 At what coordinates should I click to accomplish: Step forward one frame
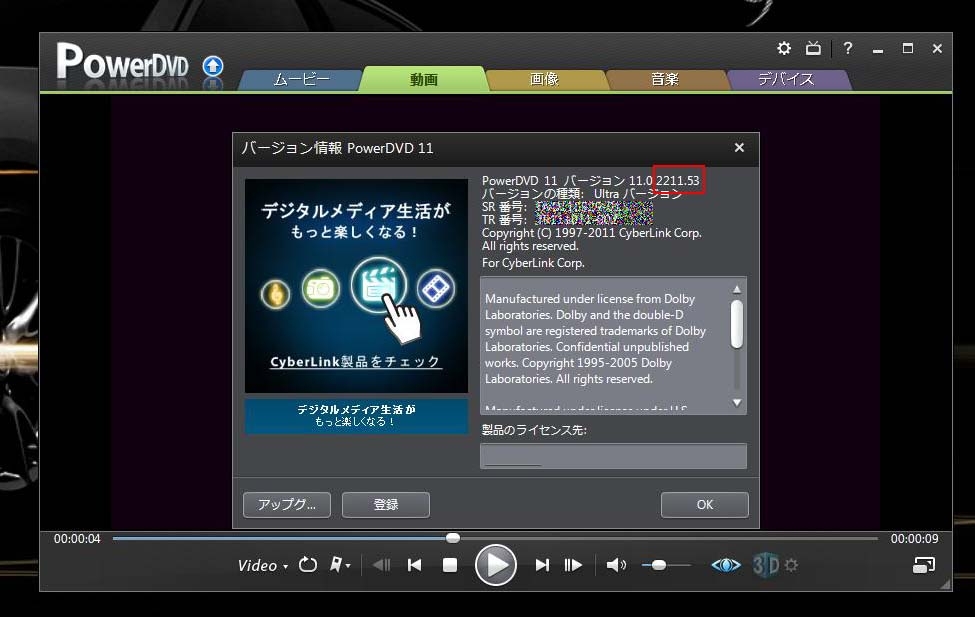[x=573, y=565]
